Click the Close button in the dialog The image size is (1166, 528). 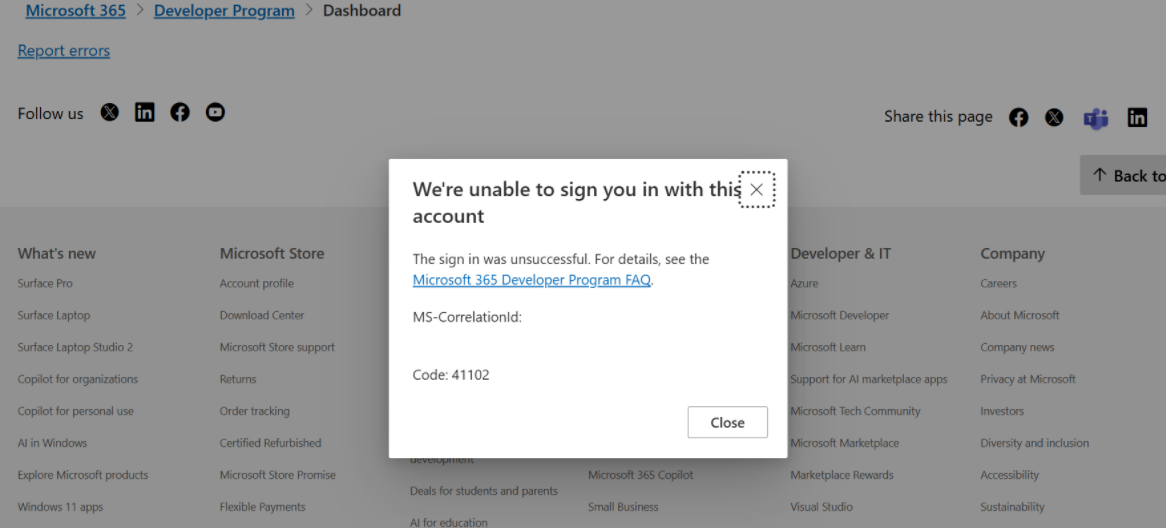727,422
